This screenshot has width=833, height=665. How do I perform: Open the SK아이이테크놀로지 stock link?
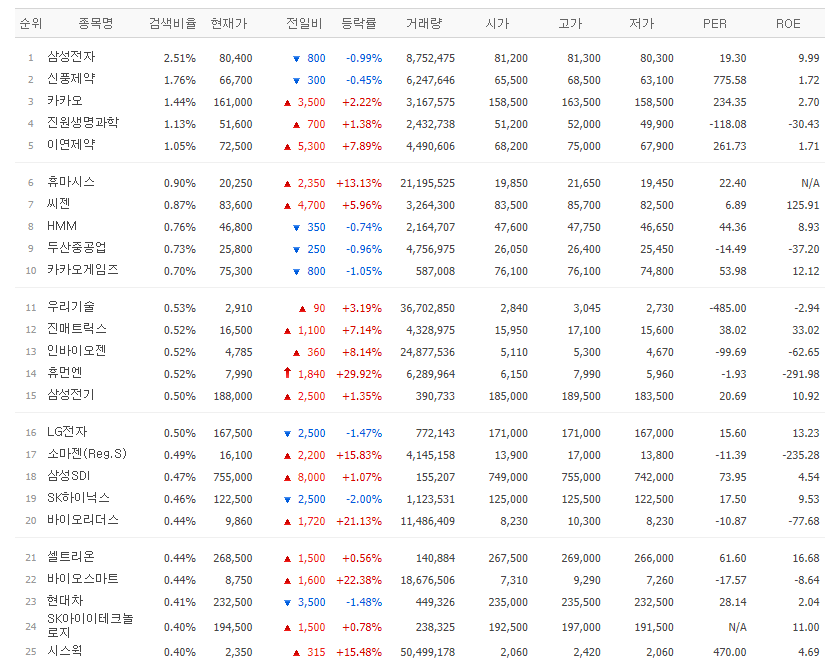coord(90,625)
